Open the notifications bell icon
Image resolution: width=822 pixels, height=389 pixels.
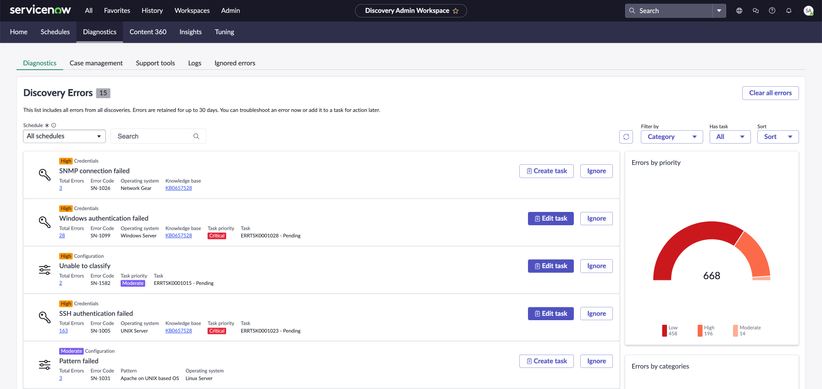(788, 10)
